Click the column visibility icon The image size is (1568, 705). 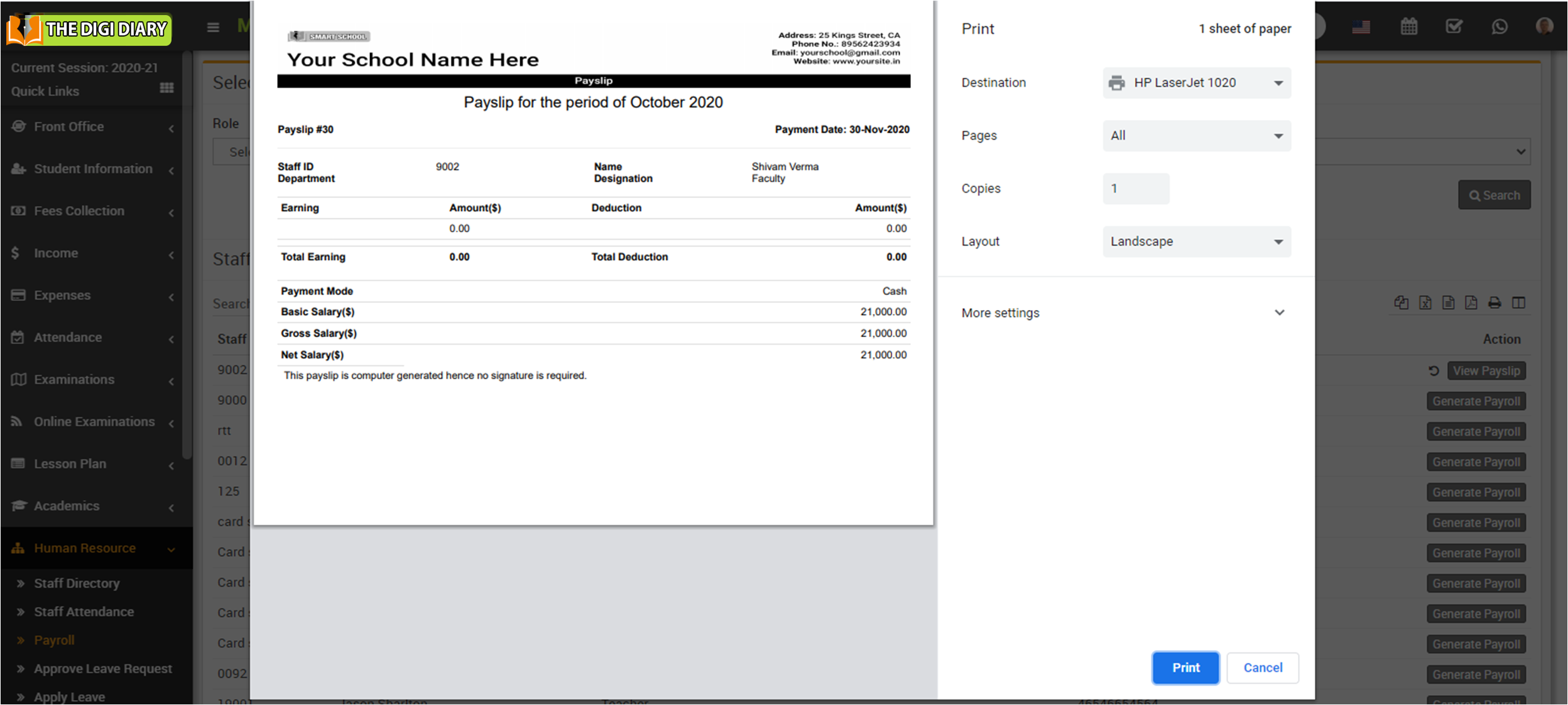[x=1518, y=303]
